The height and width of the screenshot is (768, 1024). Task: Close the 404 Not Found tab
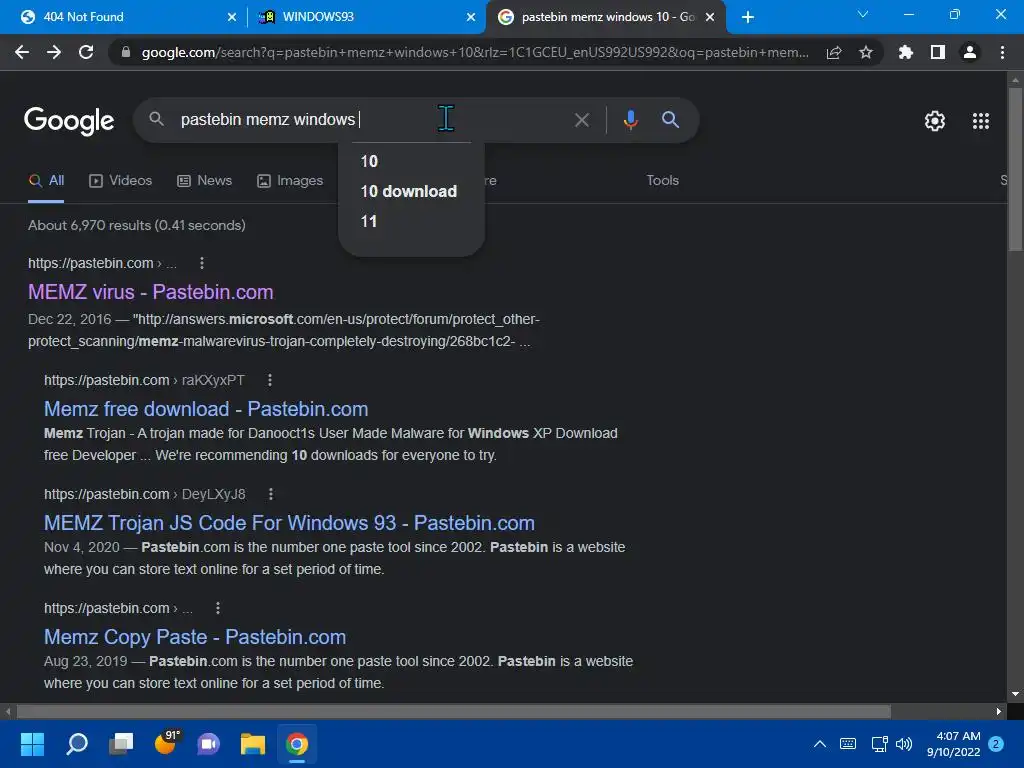[x=232, y=17]
